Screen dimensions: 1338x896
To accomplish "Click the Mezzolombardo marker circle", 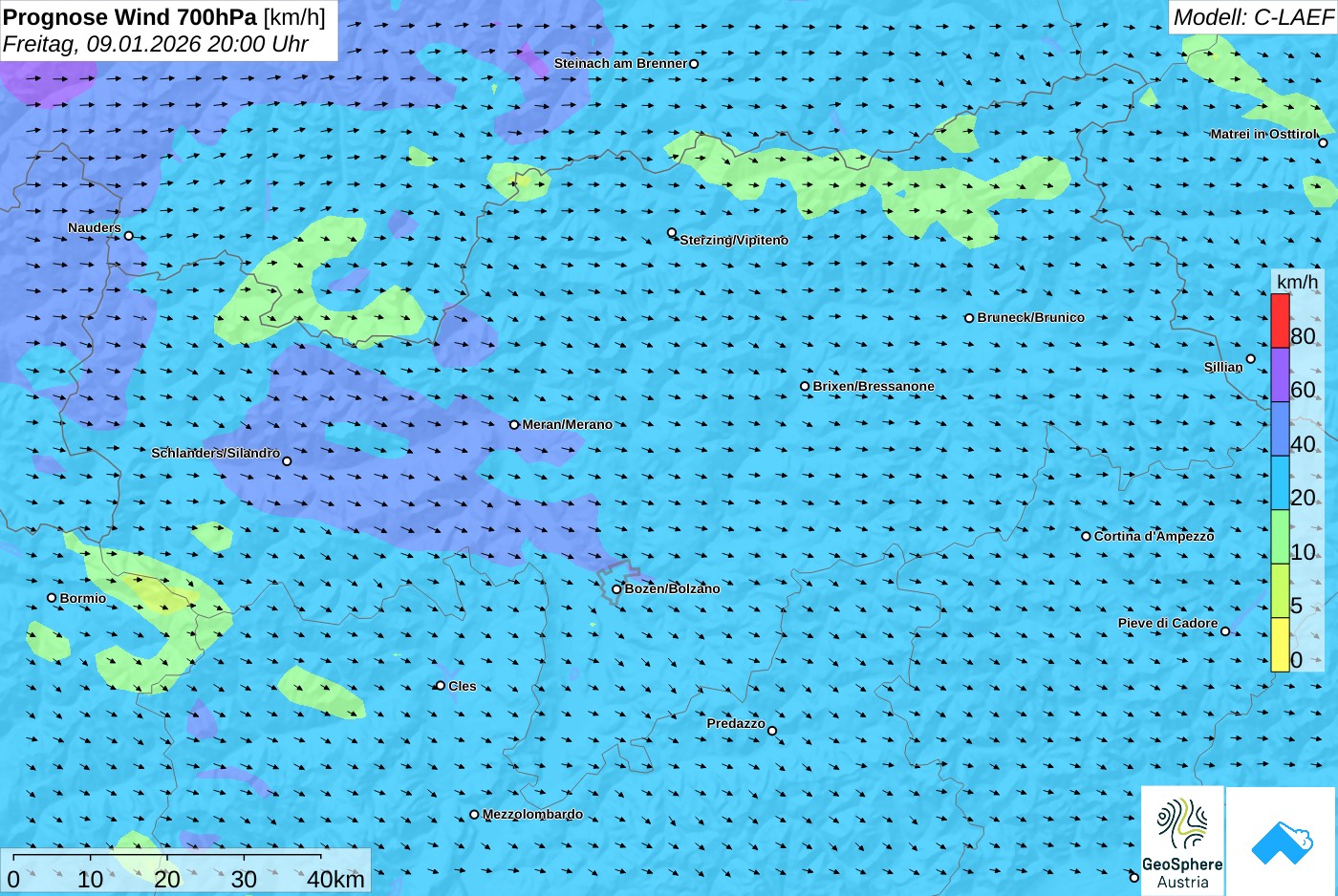I will tap(474, 815).
